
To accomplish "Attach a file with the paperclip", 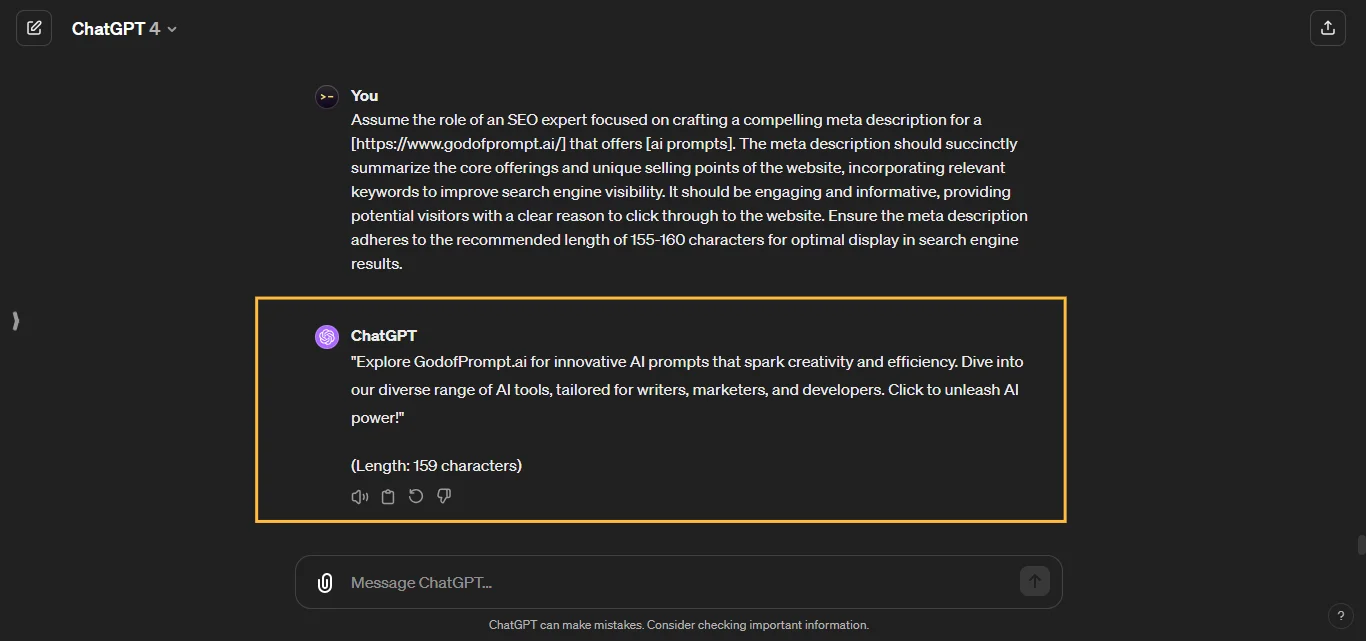I will click(325, 582).
